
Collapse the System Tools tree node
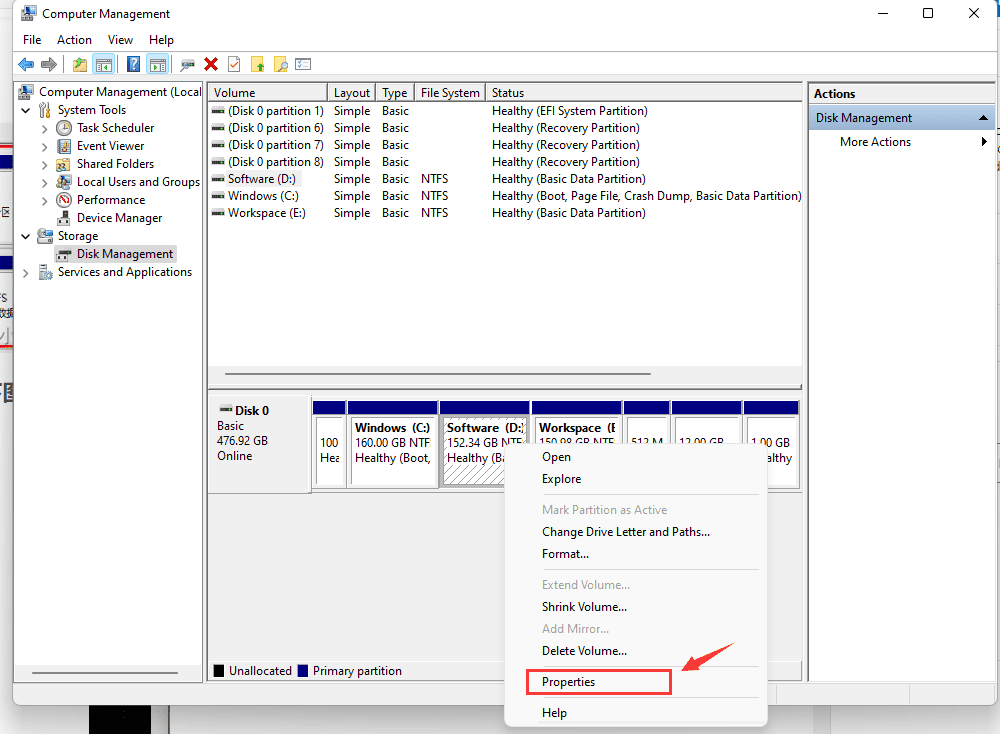26,110
